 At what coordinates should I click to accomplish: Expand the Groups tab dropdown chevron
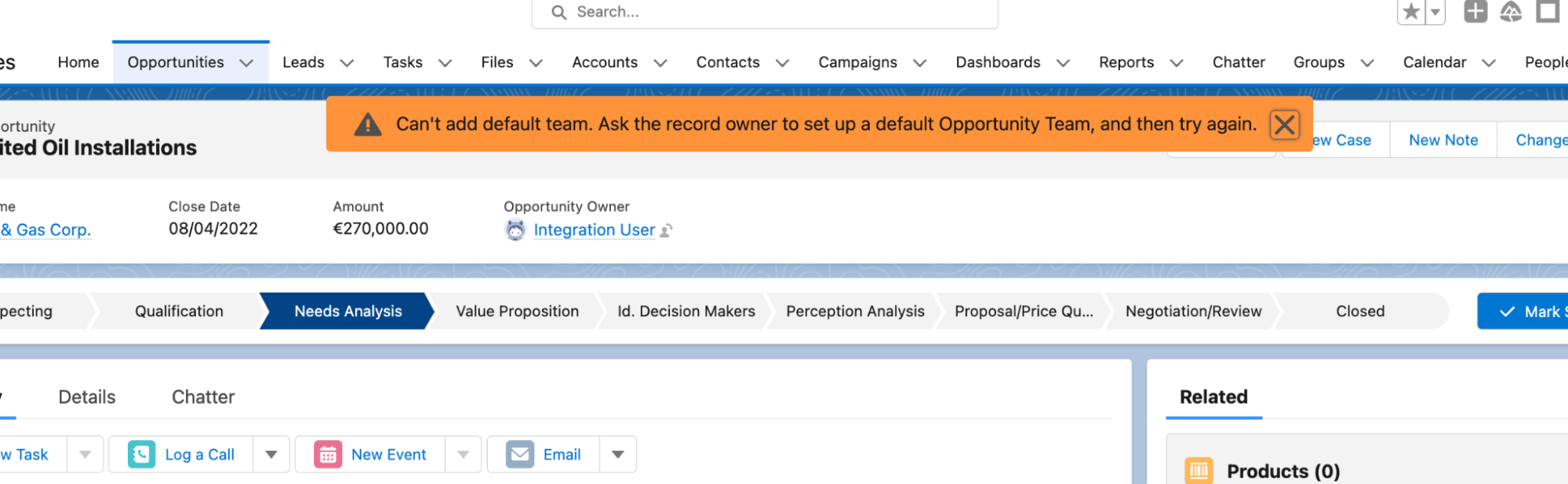1367,63
